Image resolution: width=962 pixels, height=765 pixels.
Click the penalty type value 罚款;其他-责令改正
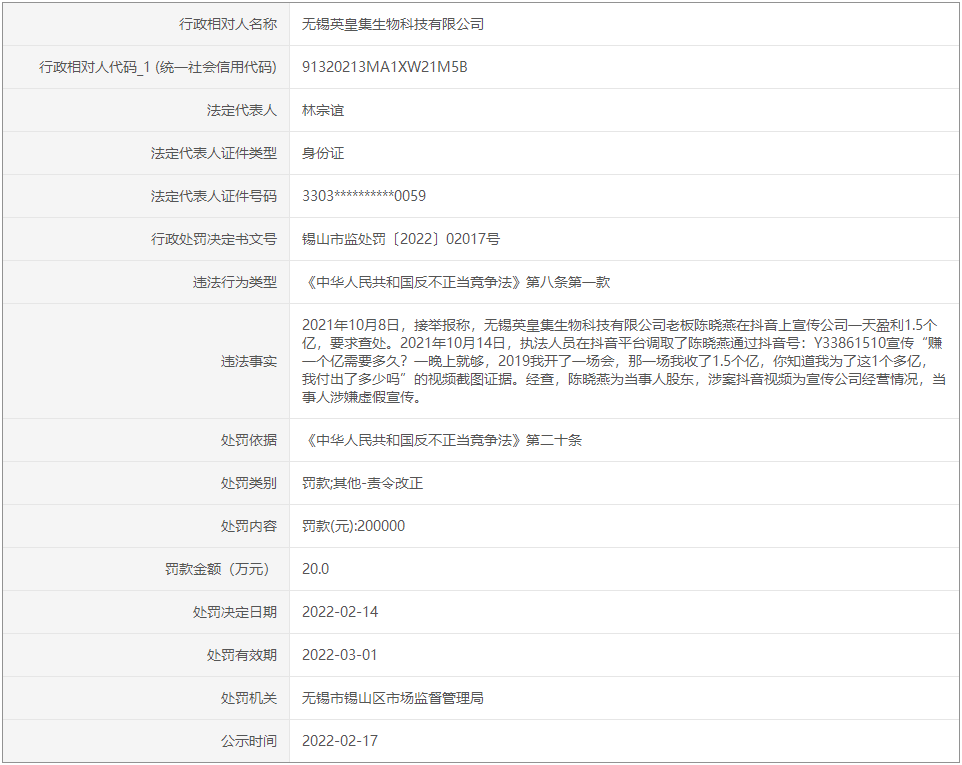click(362, 483)
